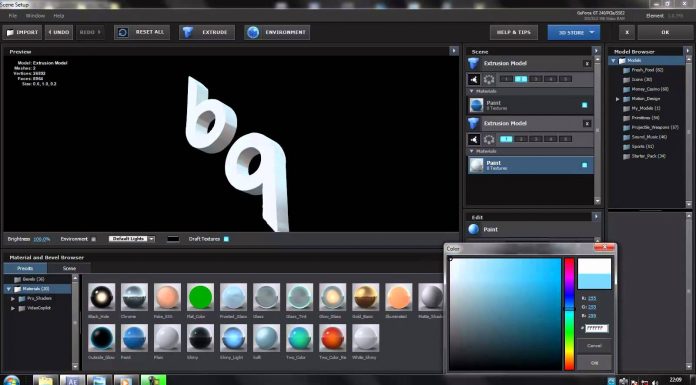Choose the Glass_Tint material preset
This screenshot has height=385, width=696.
300,297
